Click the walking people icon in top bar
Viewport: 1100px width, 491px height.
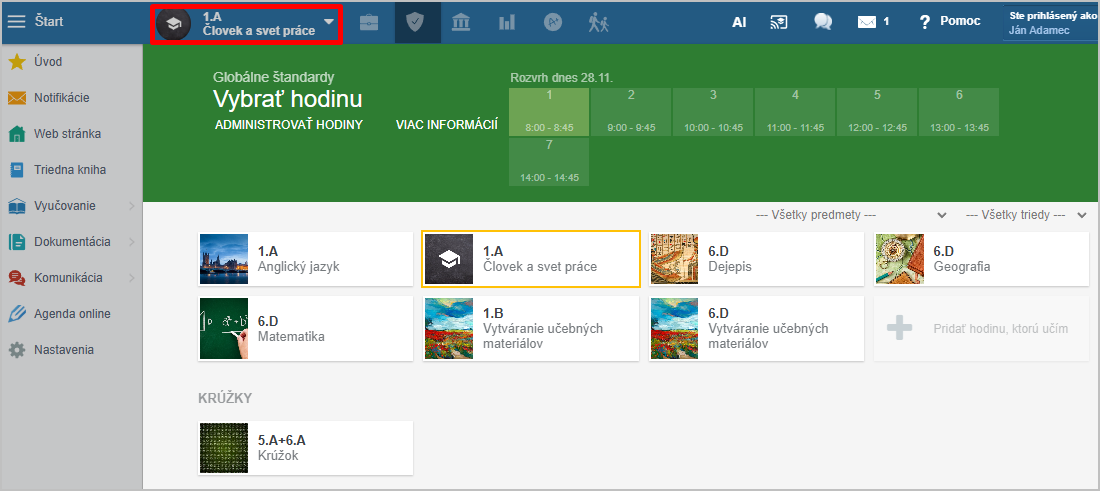tap(598, 22)
